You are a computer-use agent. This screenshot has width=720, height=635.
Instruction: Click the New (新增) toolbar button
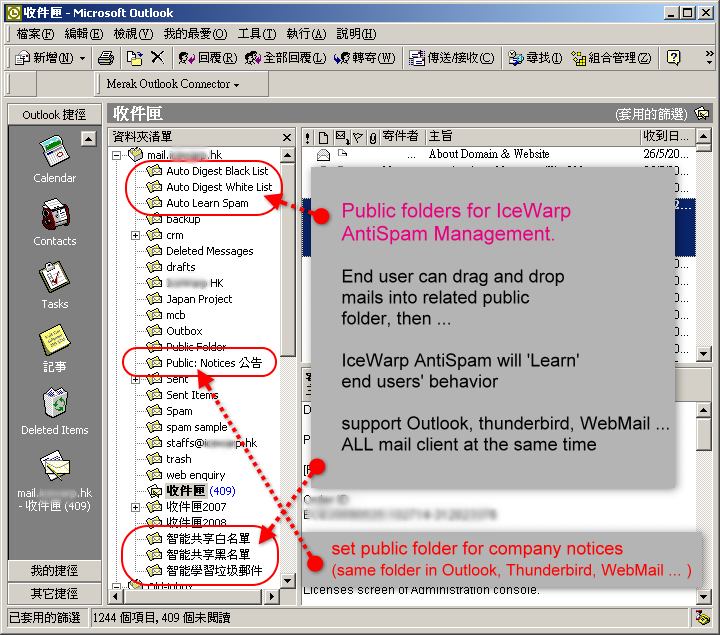pos(44,58)
